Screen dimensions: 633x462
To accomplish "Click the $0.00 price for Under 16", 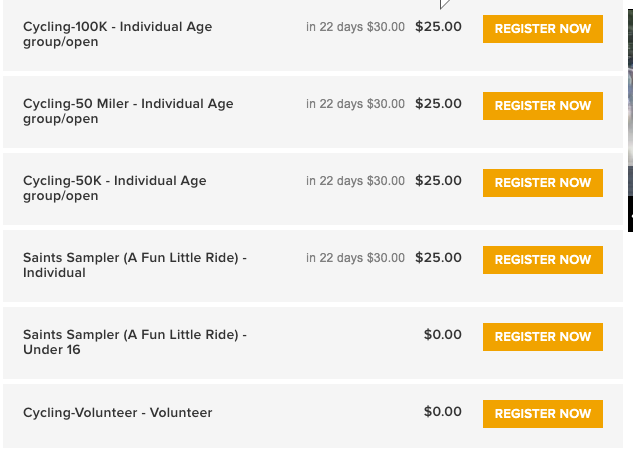I will pos(442,335).
